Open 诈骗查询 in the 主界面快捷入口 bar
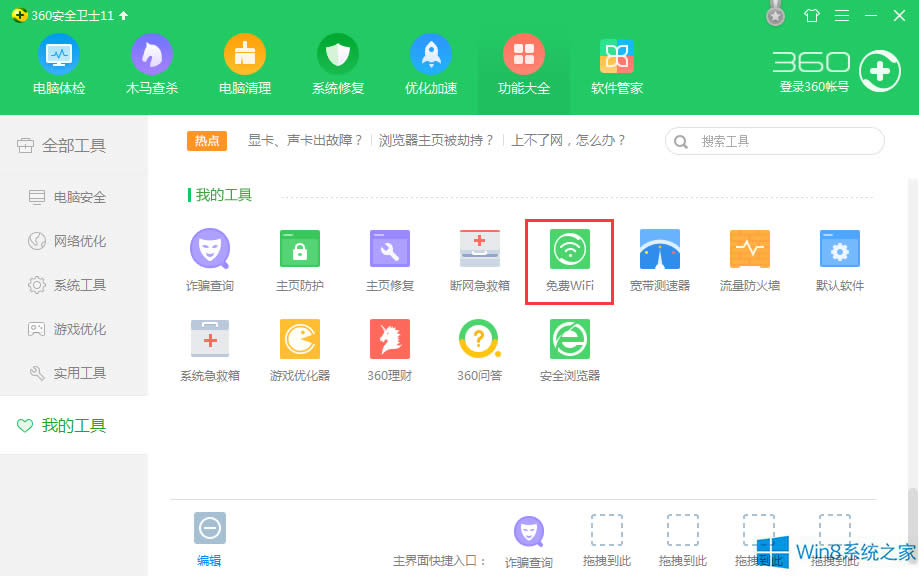 click(x=529, y=542)
